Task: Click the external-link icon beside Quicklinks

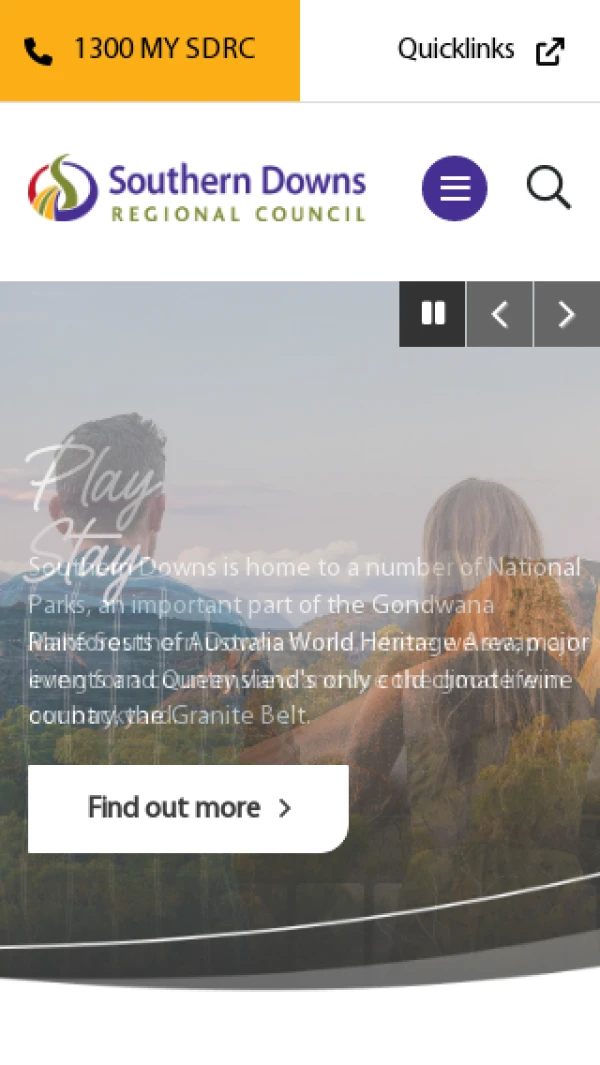Action: coord(550,52)
